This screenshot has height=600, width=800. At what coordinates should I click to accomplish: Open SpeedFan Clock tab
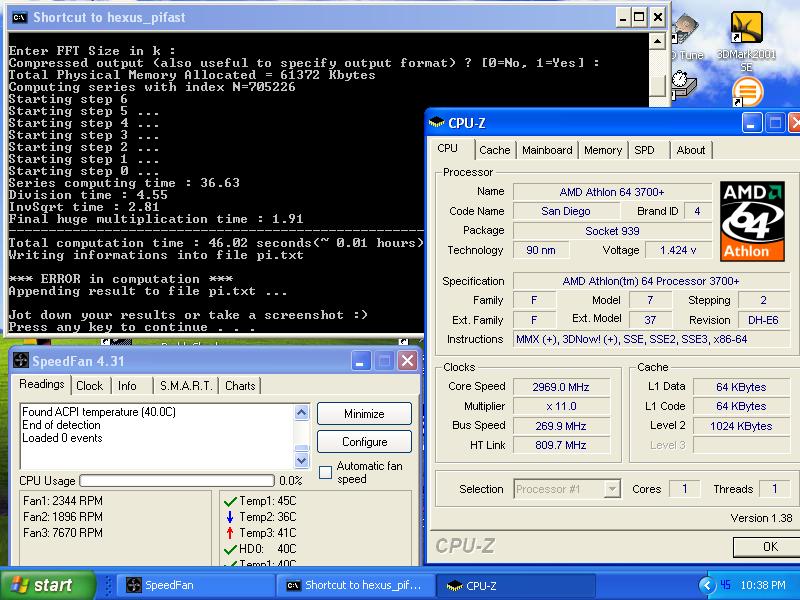(x=89, y=386)
